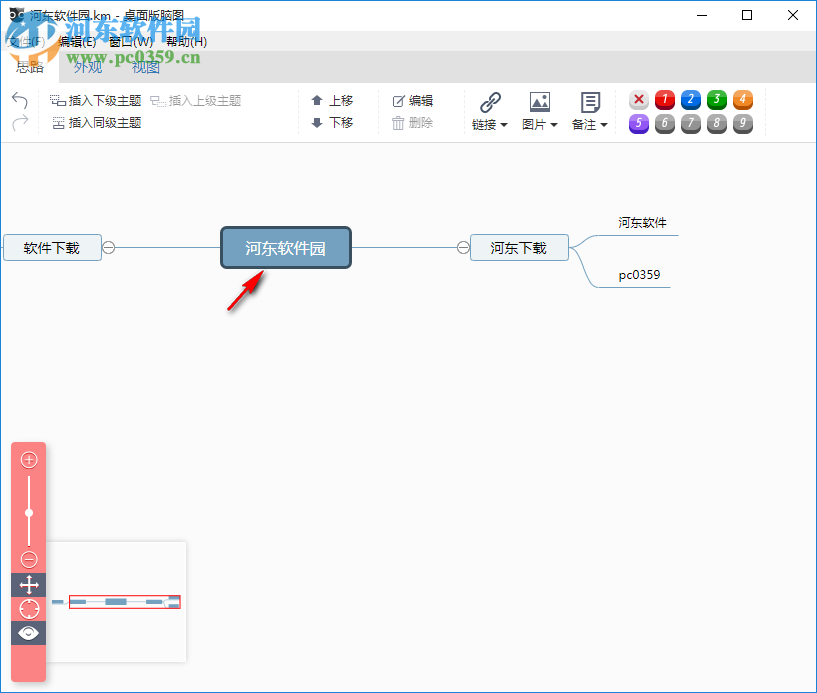Viewport: 817px width, 693px height.
Task: Insert a sibling topic (插入同级主题)
Action: (97, 123)
